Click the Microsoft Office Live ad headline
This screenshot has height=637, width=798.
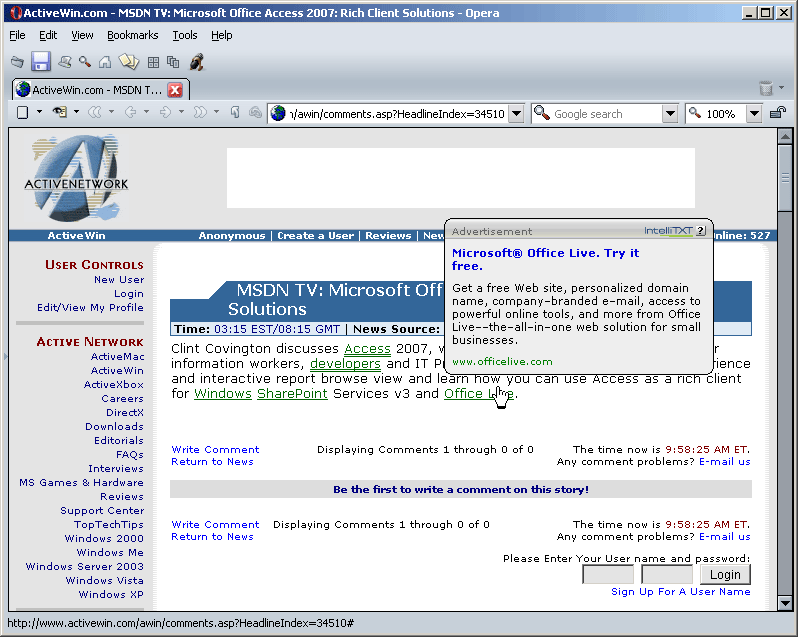[x=545, y=259]
